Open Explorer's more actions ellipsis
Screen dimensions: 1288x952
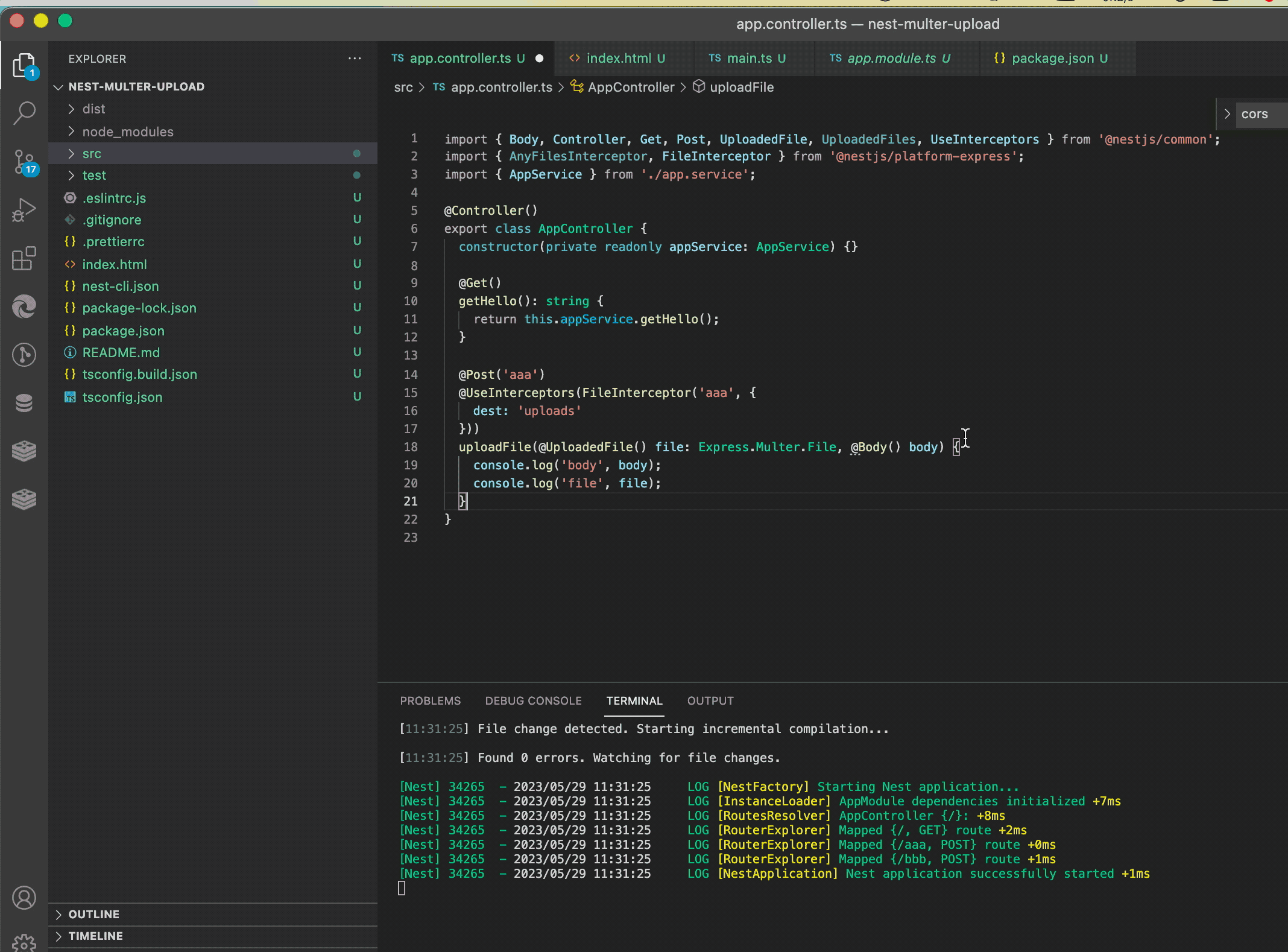click(x=355, y=59)
